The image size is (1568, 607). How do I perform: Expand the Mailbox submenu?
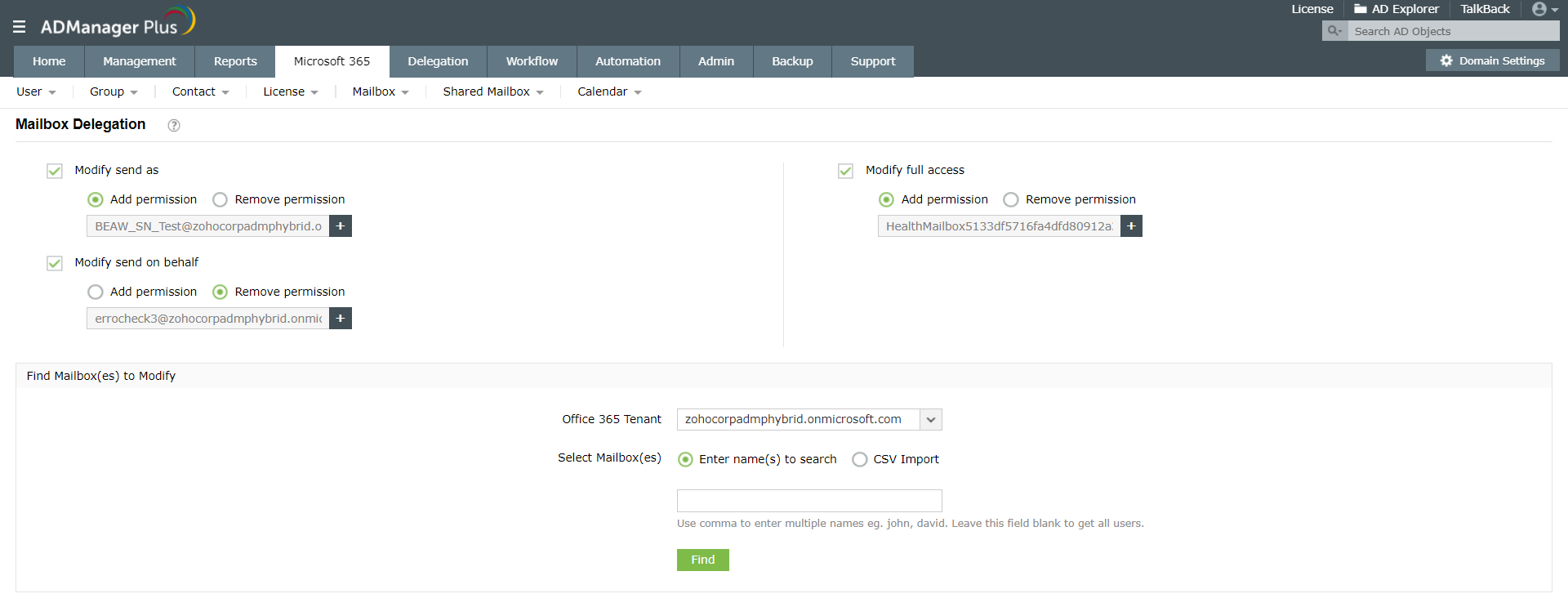tap(381, 91)
